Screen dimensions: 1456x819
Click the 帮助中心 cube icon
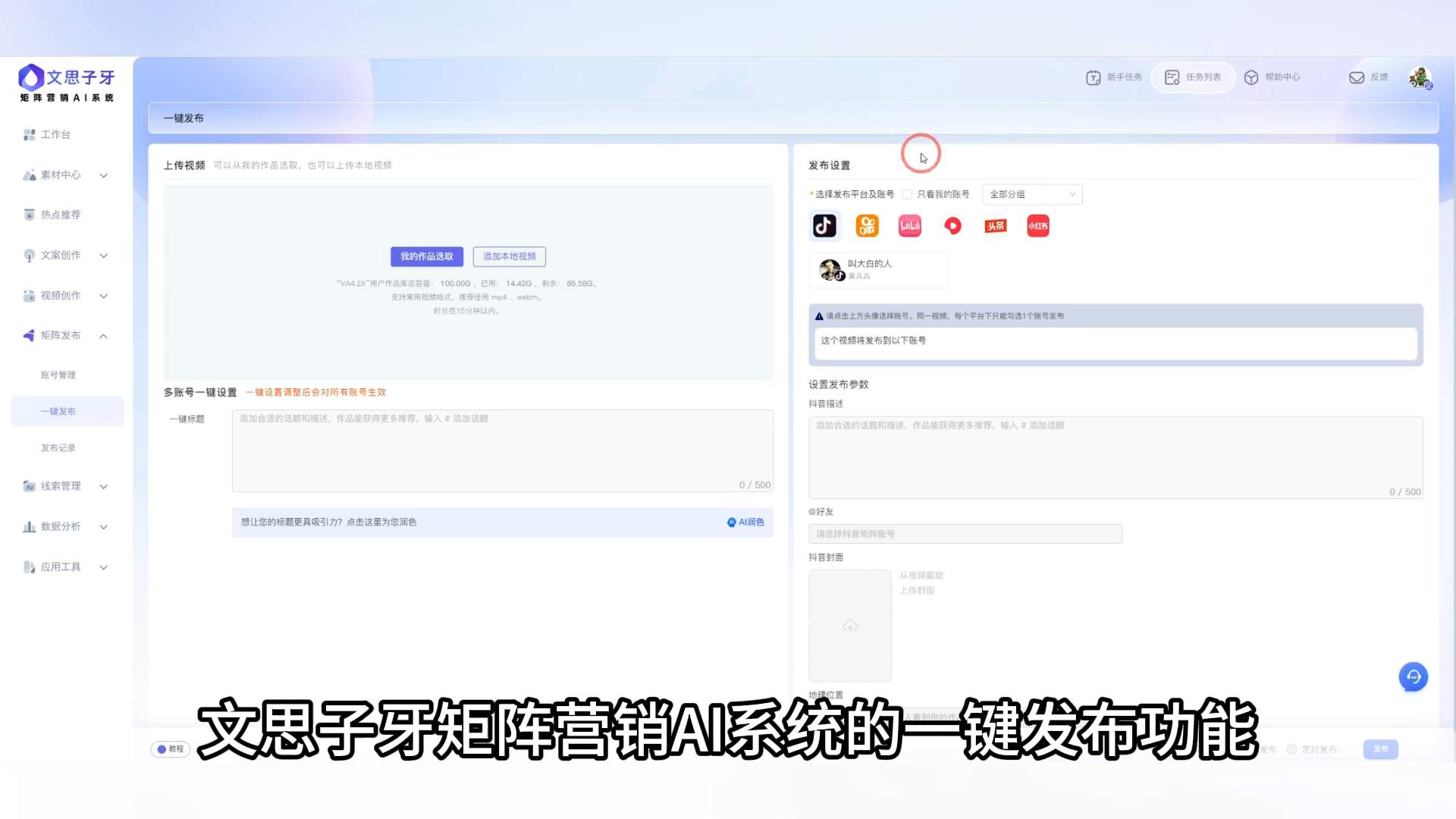click(1251, 77)
